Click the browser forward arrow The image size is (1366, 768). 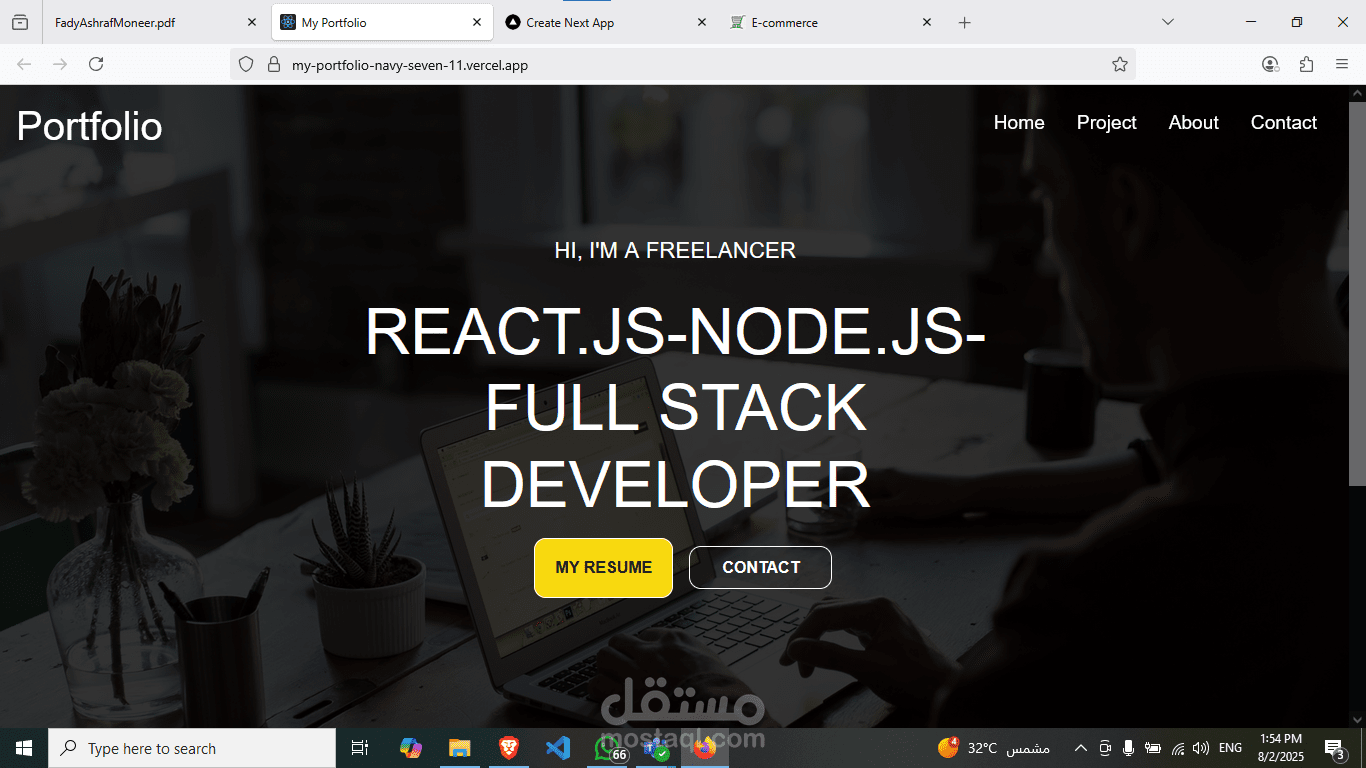pos(60,64)
